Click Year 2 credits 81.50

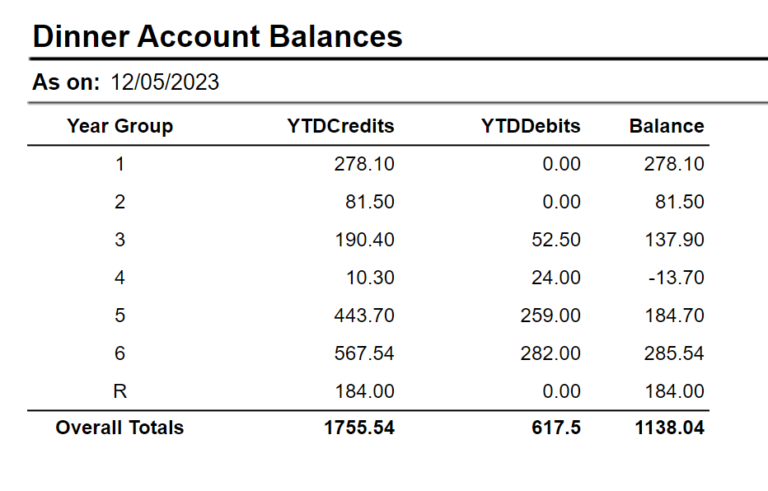pos(370,202)
